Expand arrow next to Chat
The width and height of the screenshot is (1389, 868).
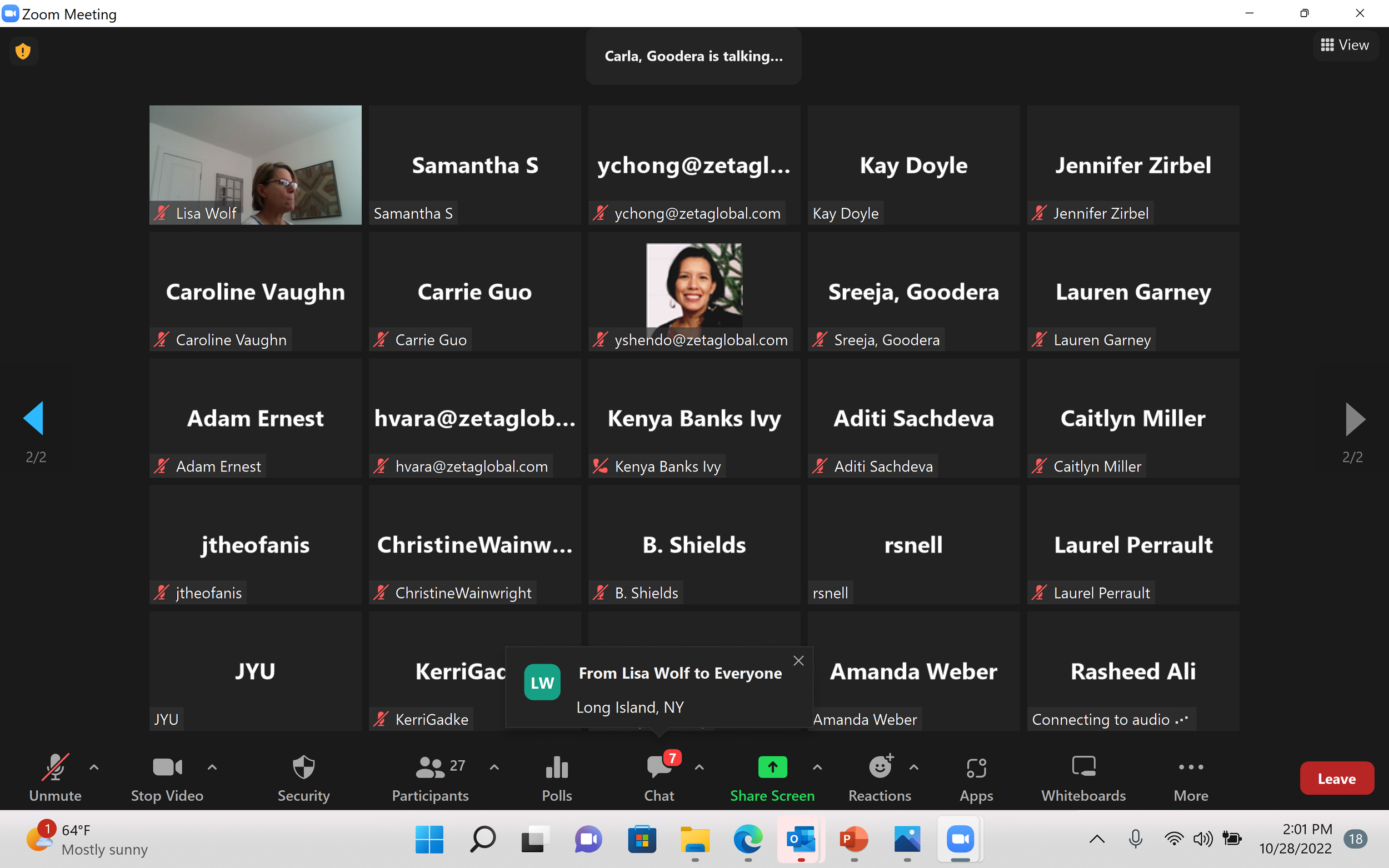click(x=699, y=767)
